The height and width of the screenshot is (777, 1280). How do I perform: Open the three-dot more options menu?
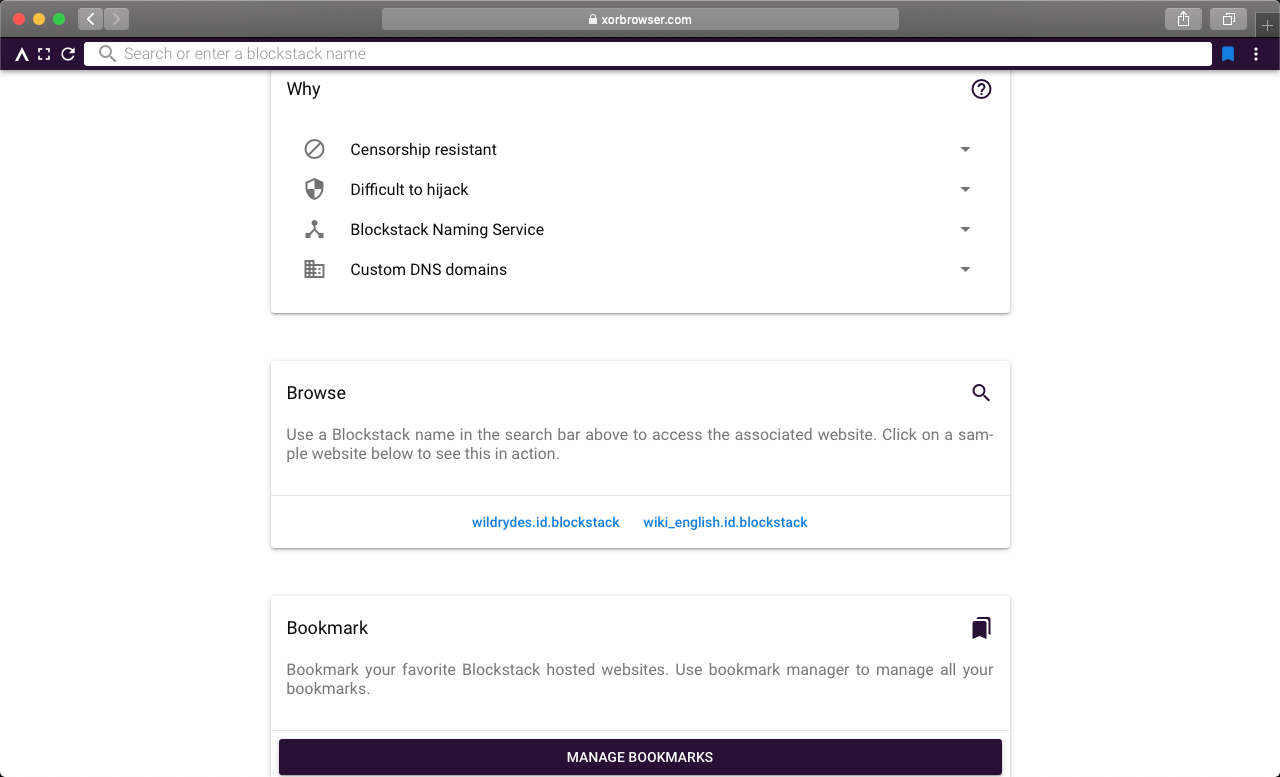click(x=1256, y=54)
